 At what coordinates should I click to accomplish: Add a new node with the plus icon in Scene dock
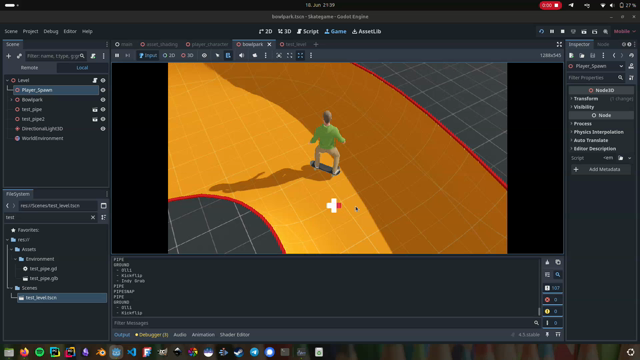click(9, 56)
